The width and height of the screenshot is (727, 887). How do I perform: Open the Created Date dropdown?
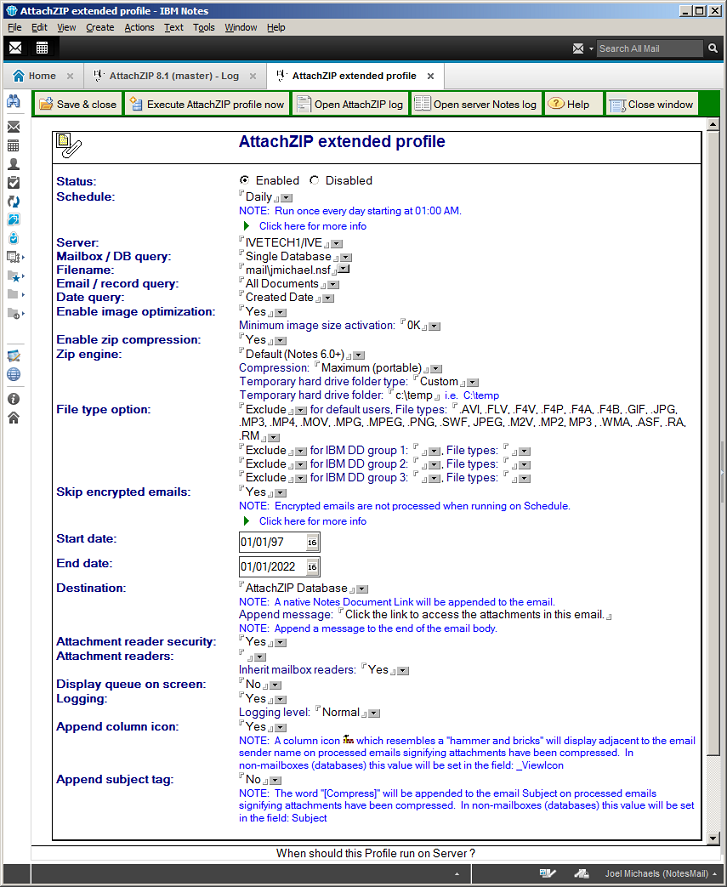click(x=328, y=298)
